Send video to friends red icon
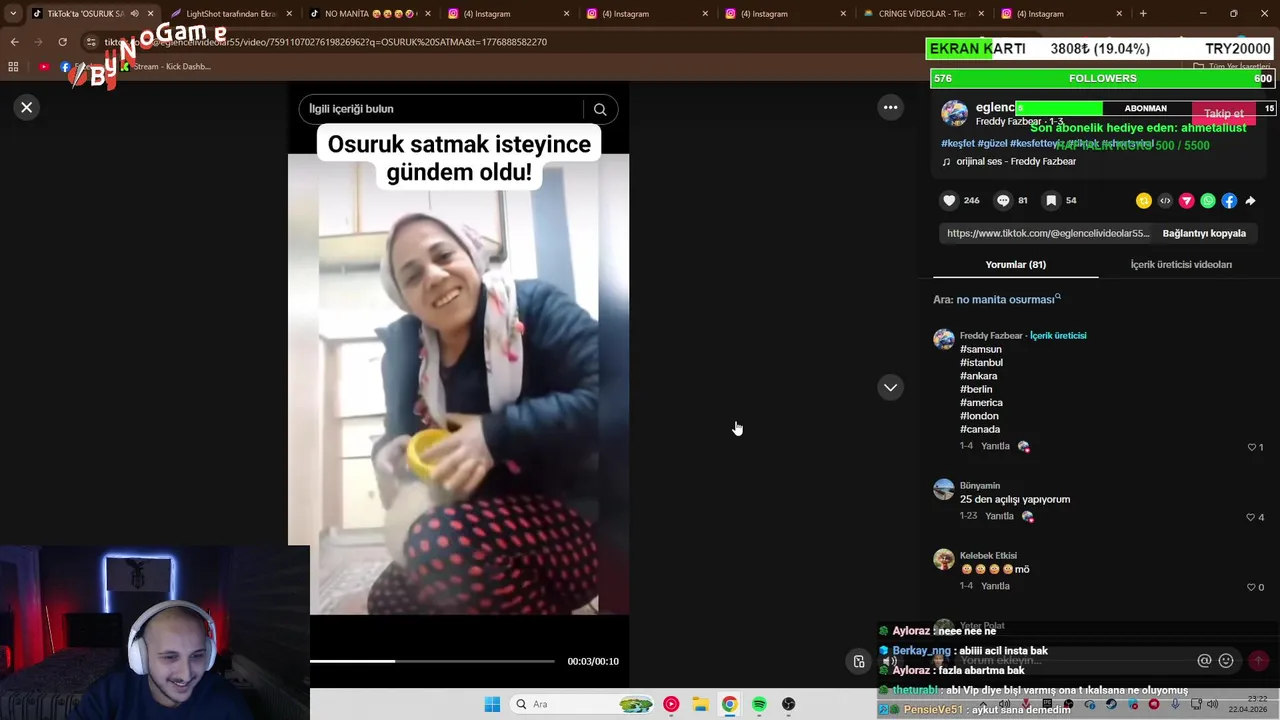Viewport: 1280px width, 720px height. [x=1187, y=201]
